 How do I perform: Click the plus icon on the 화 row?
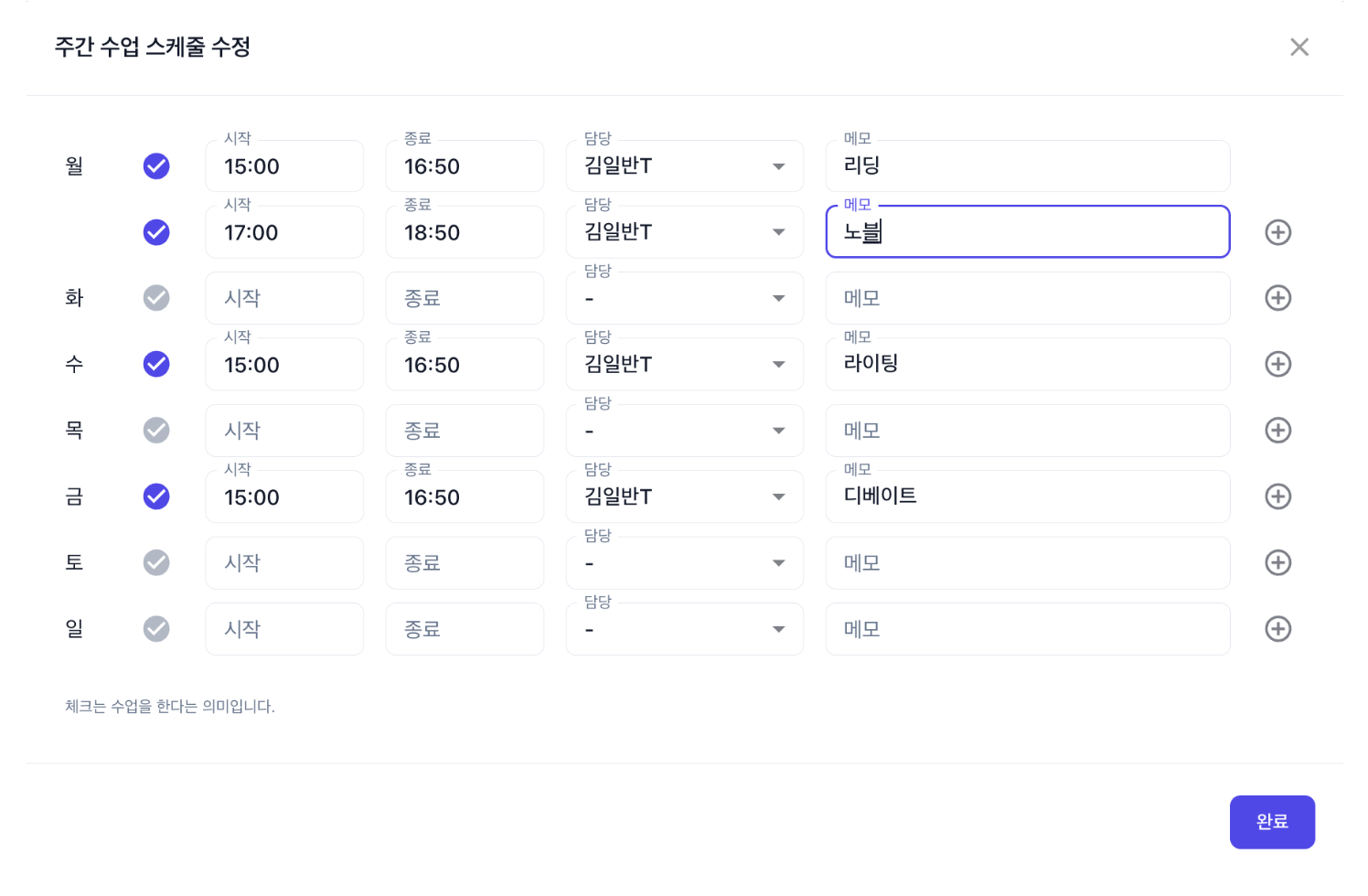(x=1277, y=298)
